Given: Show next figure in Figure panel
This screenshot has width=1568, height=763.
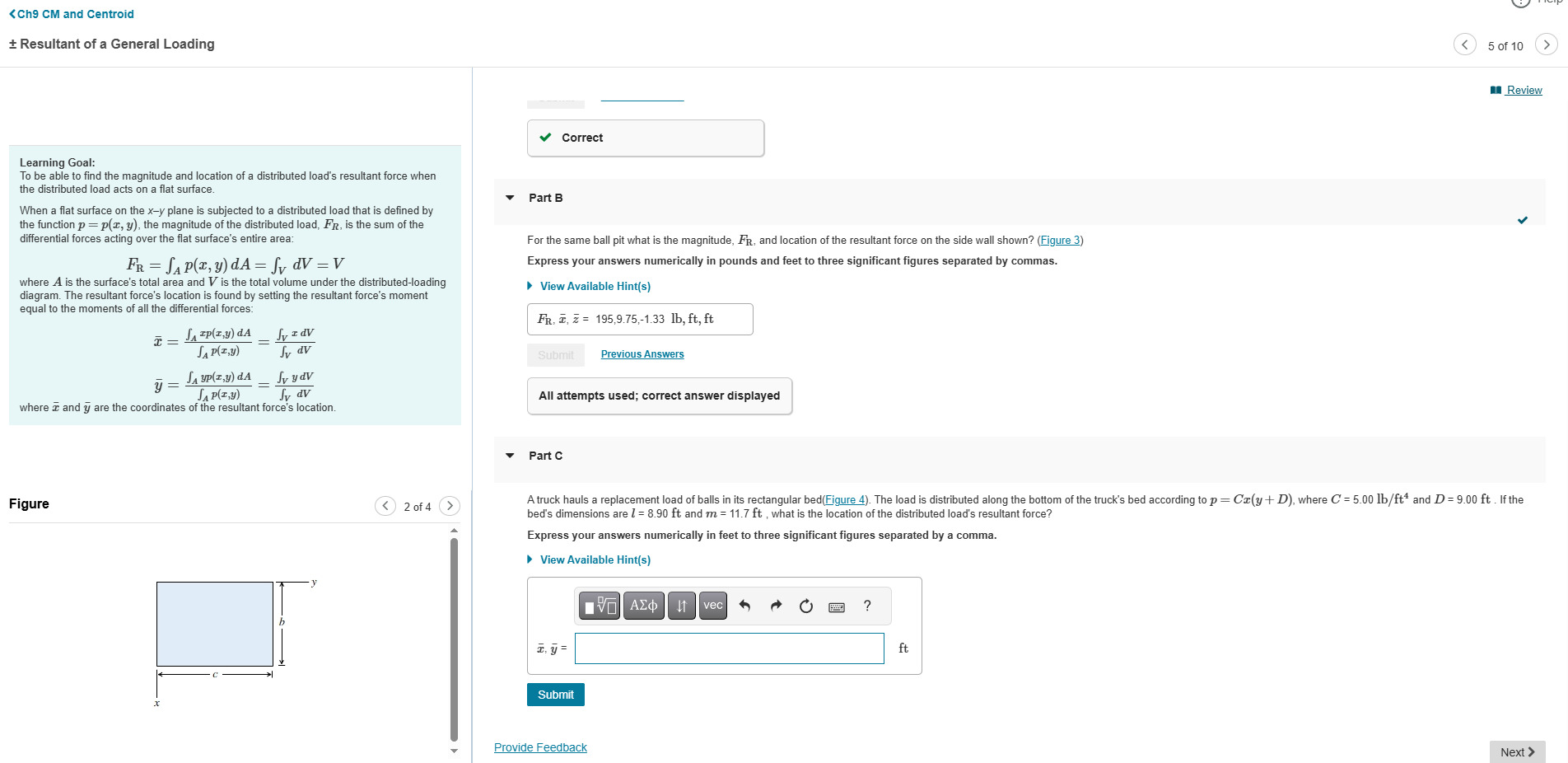Looking at the screenshot, I should click(450, 506).
